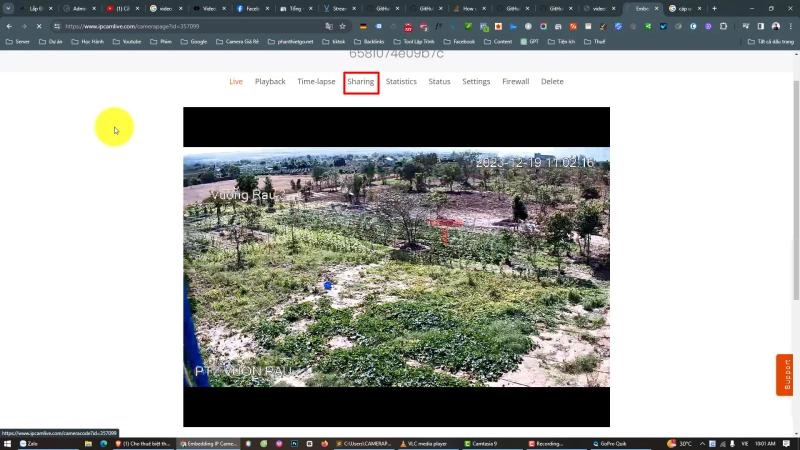Open the Sharing tab
The width and height of the screenshot is (800, 450).
361,82
